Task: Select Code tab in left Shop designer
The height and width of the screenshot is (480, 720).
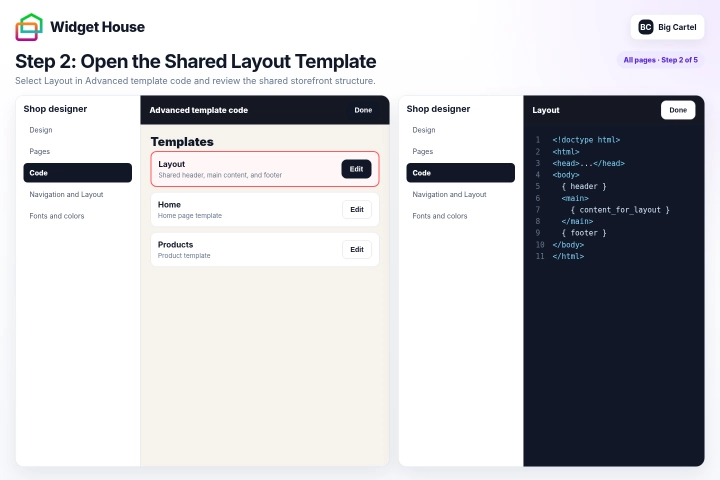Action: pos(78,173)
